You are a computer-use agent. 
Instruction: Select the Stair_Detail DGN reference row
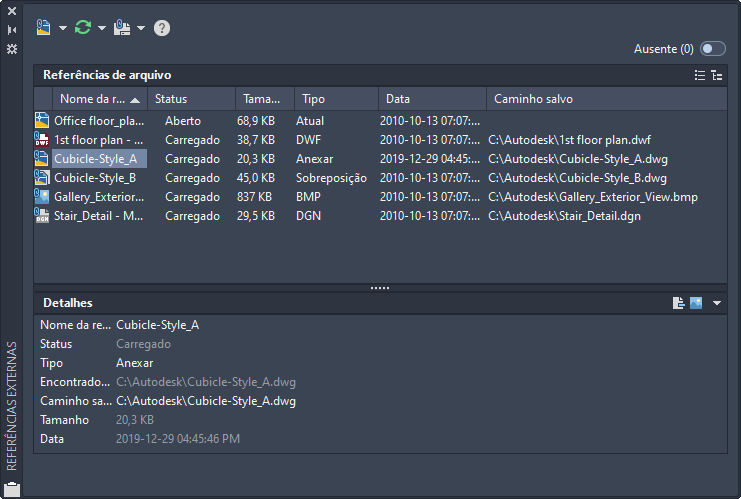point(99,216)
